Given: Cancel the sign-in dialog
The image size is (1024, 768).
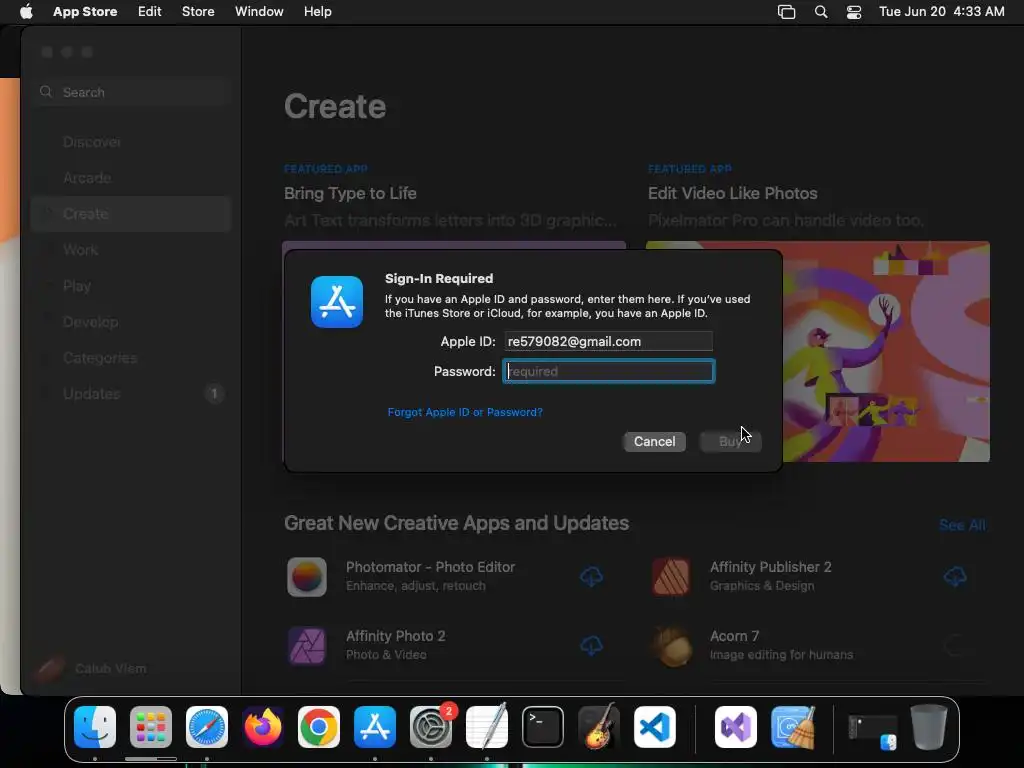Looking at the screenshot, I should coord(654,441).
